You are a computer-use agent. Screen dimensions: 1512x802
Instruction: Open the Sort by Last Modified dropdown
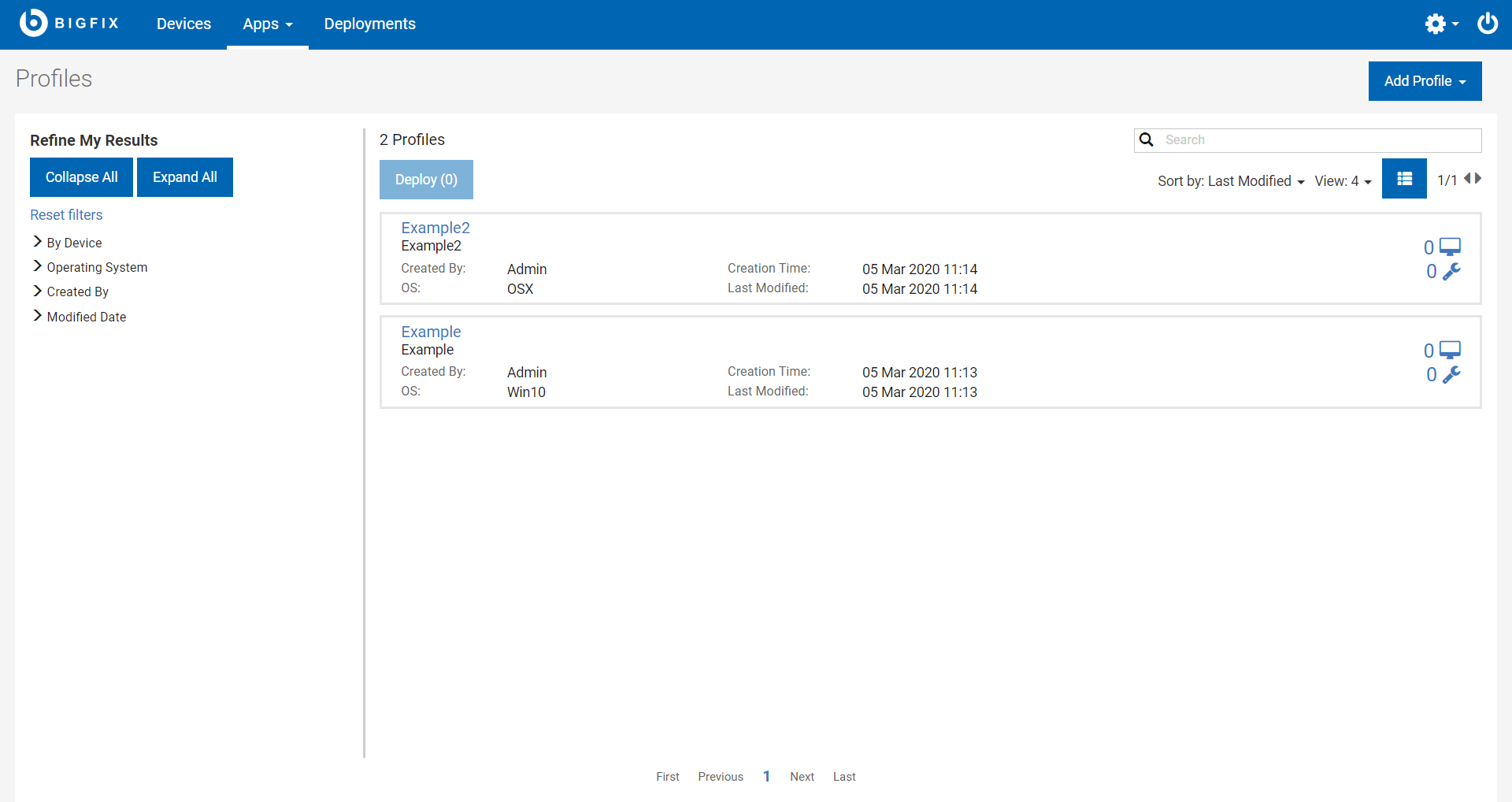point(1230,181)
